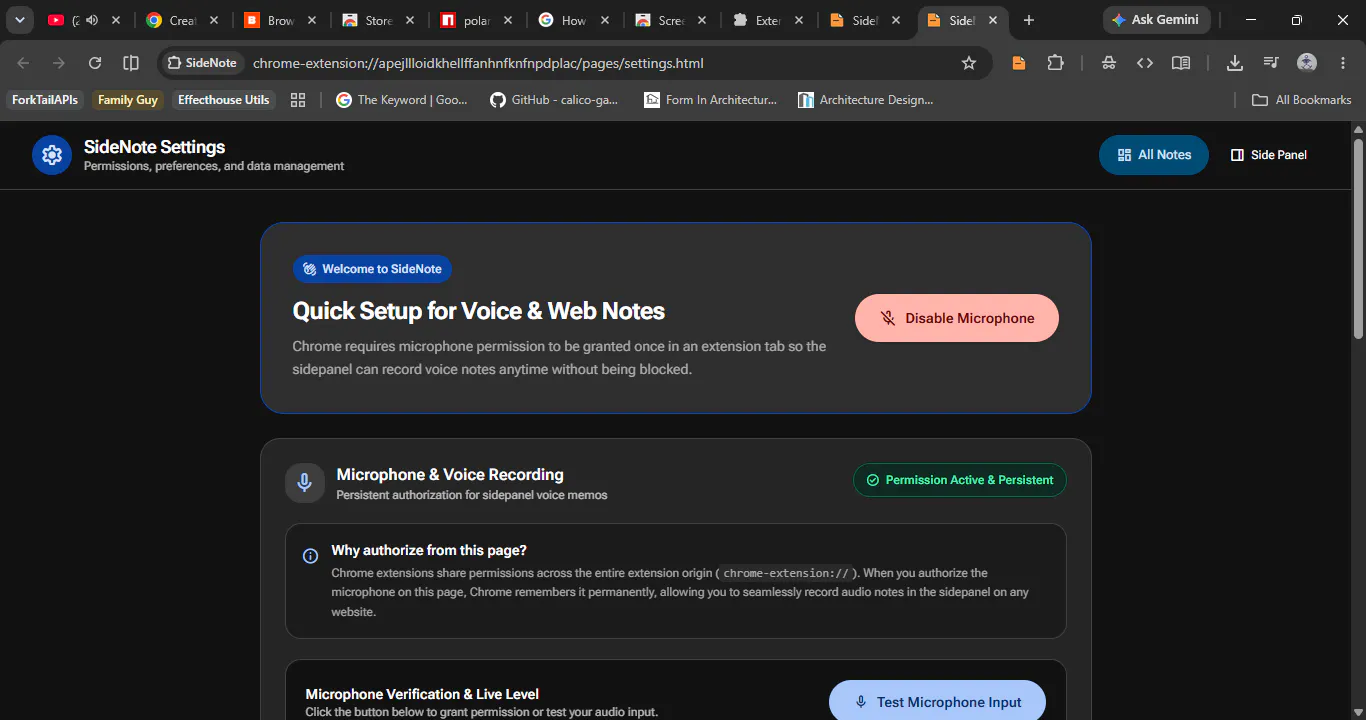Click the media controls icon in toolbar
The width and height of the screenshot is (1366, 720).
pos(1271,63)
